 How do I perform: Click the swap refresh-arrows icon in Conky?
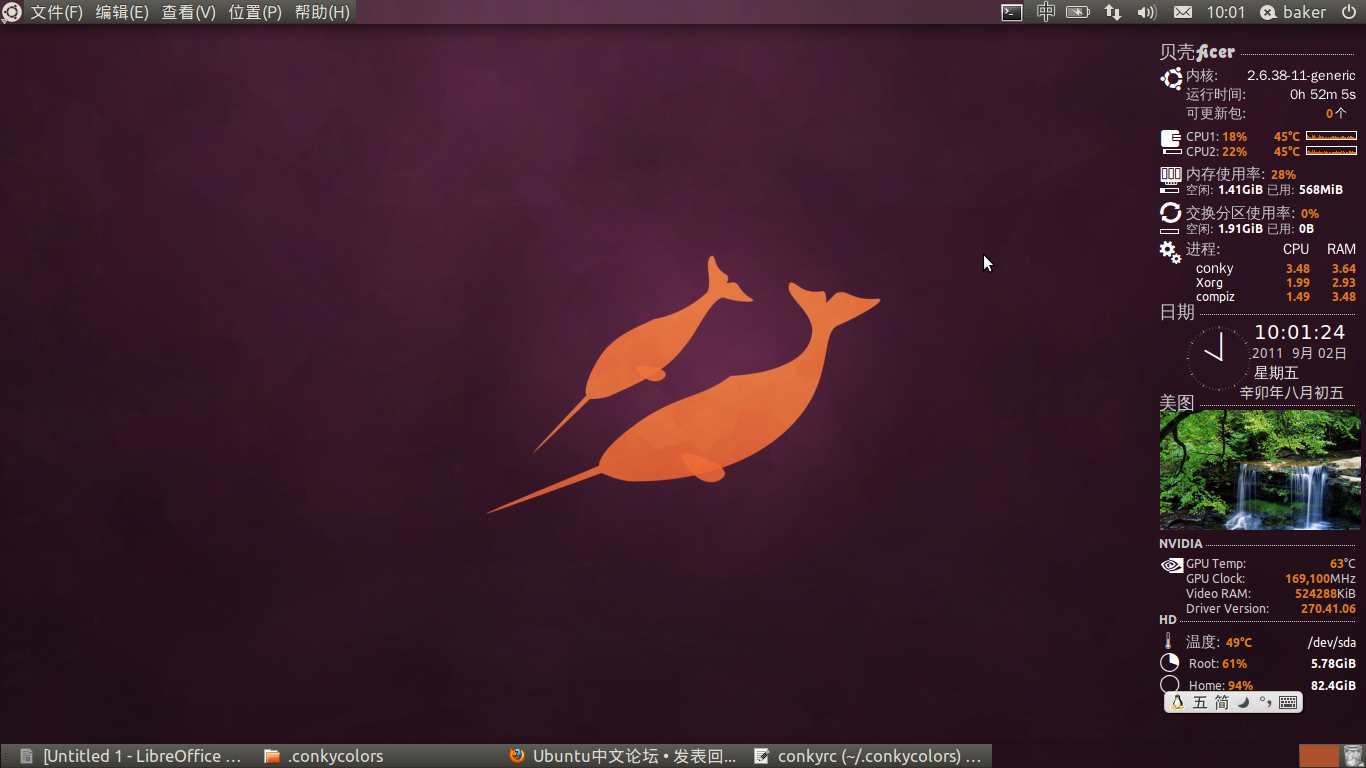[1171, 213]
